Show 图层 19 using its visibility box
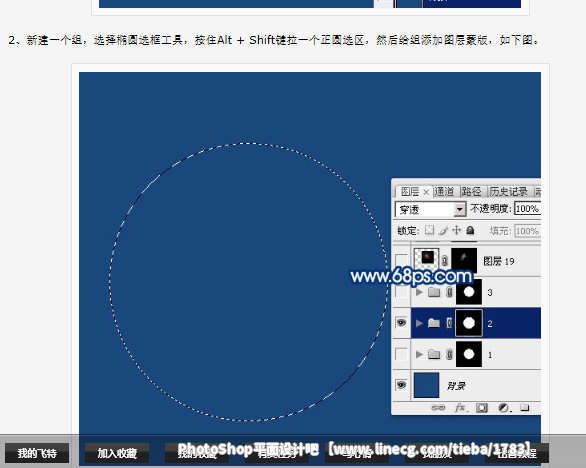 pyautogui.click(x=401, y=260)
